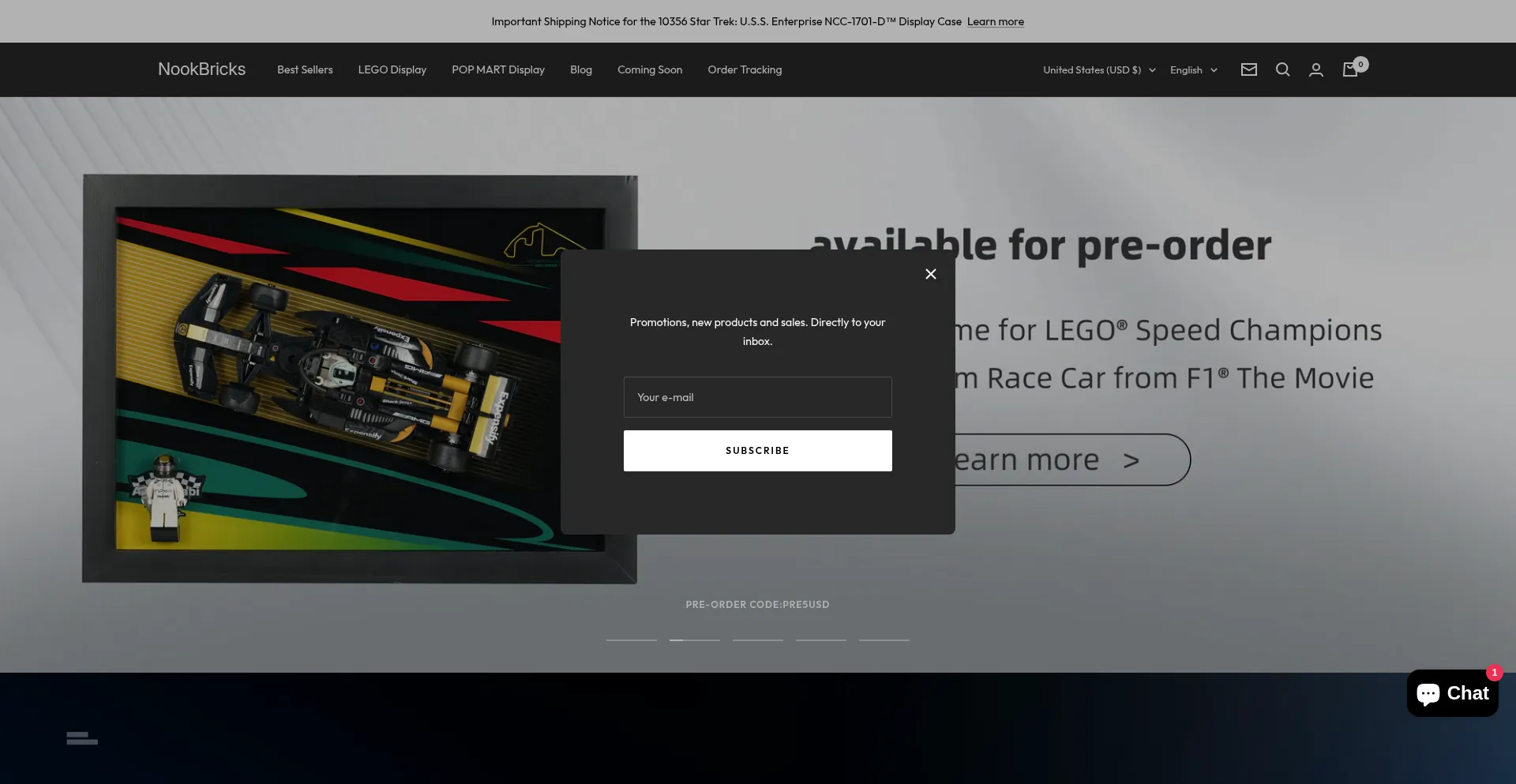Viewport: 1516px width, 784px height.
Task: Open the Shopify Chat widget
Action: pos(1452,693)
